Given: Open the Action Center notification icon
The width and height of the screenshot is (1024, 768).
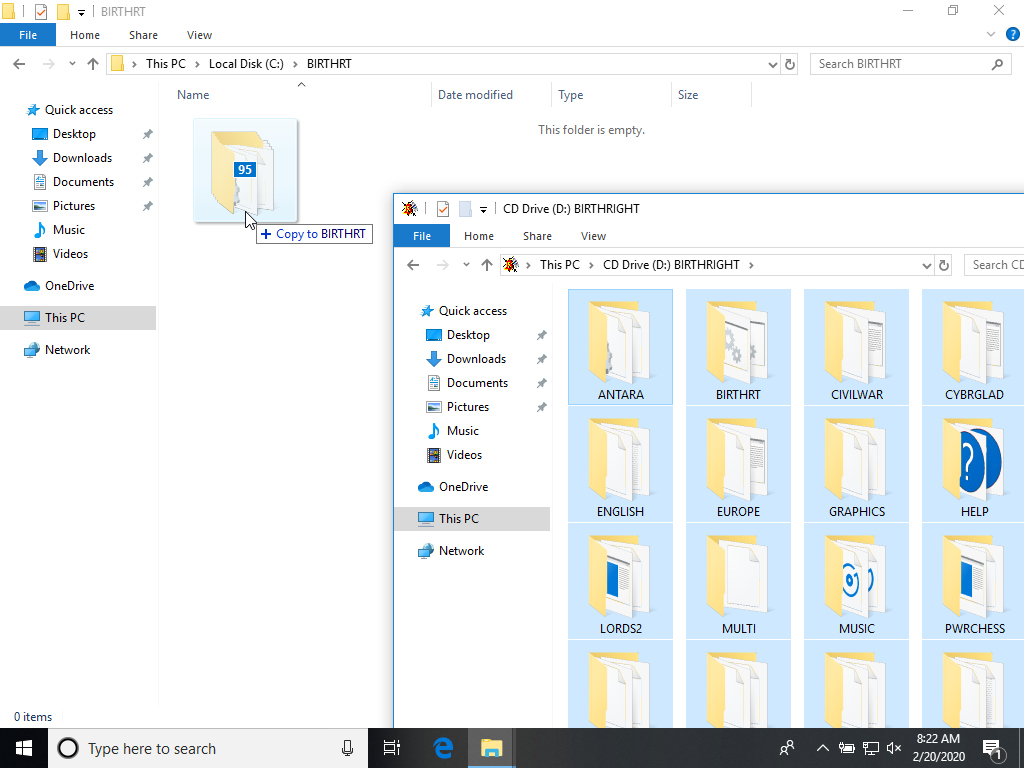Looking at the screenshot, I should [x=993, y=748].
